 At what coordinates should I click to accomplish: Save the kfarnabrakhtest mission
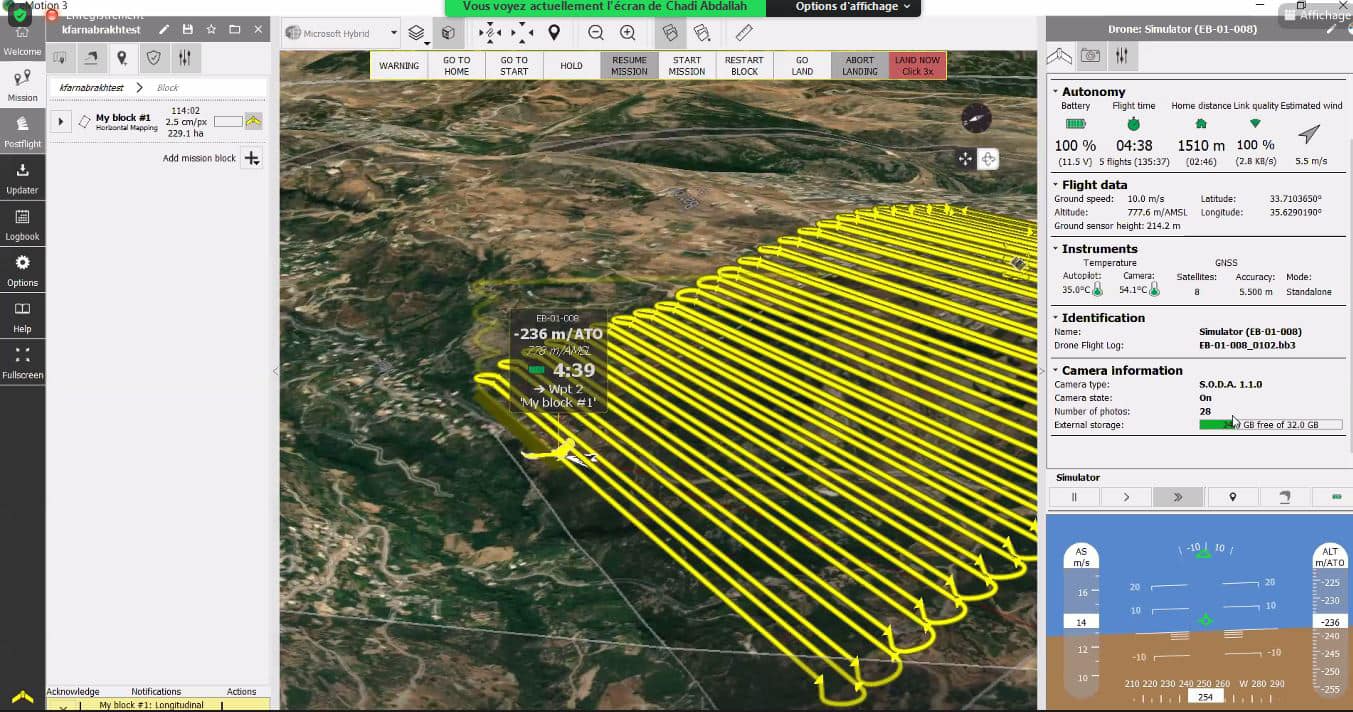pyautogui.click(x=187, y=30)
